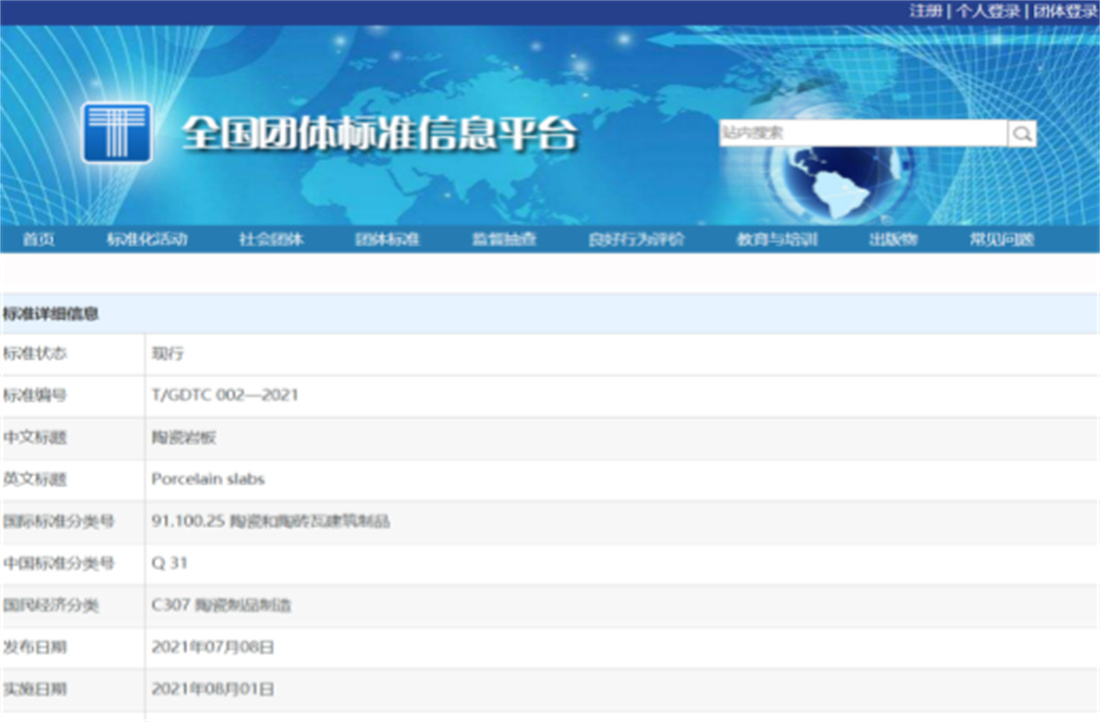
Task: Open the 标准化活动 menu item
Action: tap(147, 240)
